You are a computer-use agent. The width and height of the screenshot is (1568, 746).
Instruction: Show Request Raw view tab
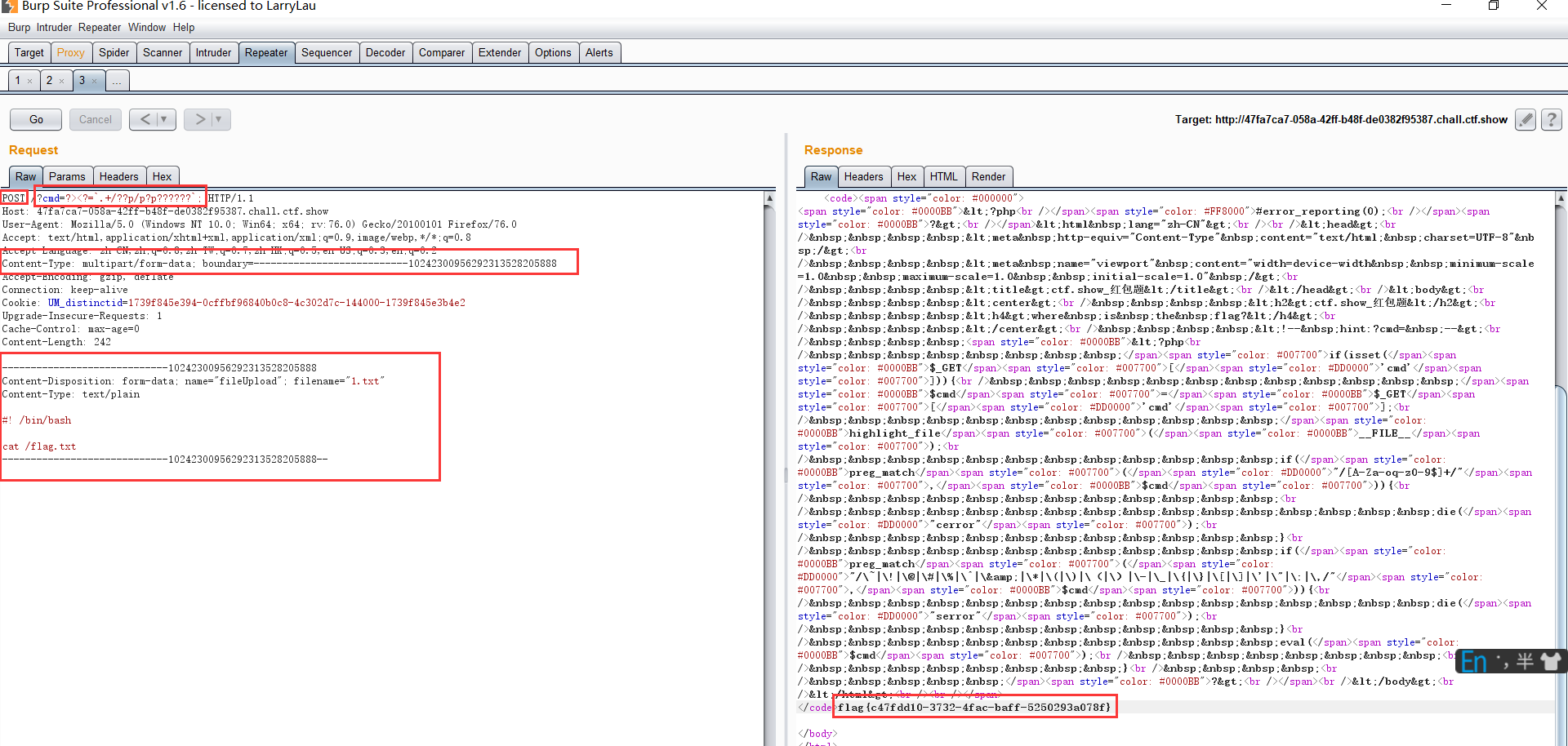[x=25, y=176]
